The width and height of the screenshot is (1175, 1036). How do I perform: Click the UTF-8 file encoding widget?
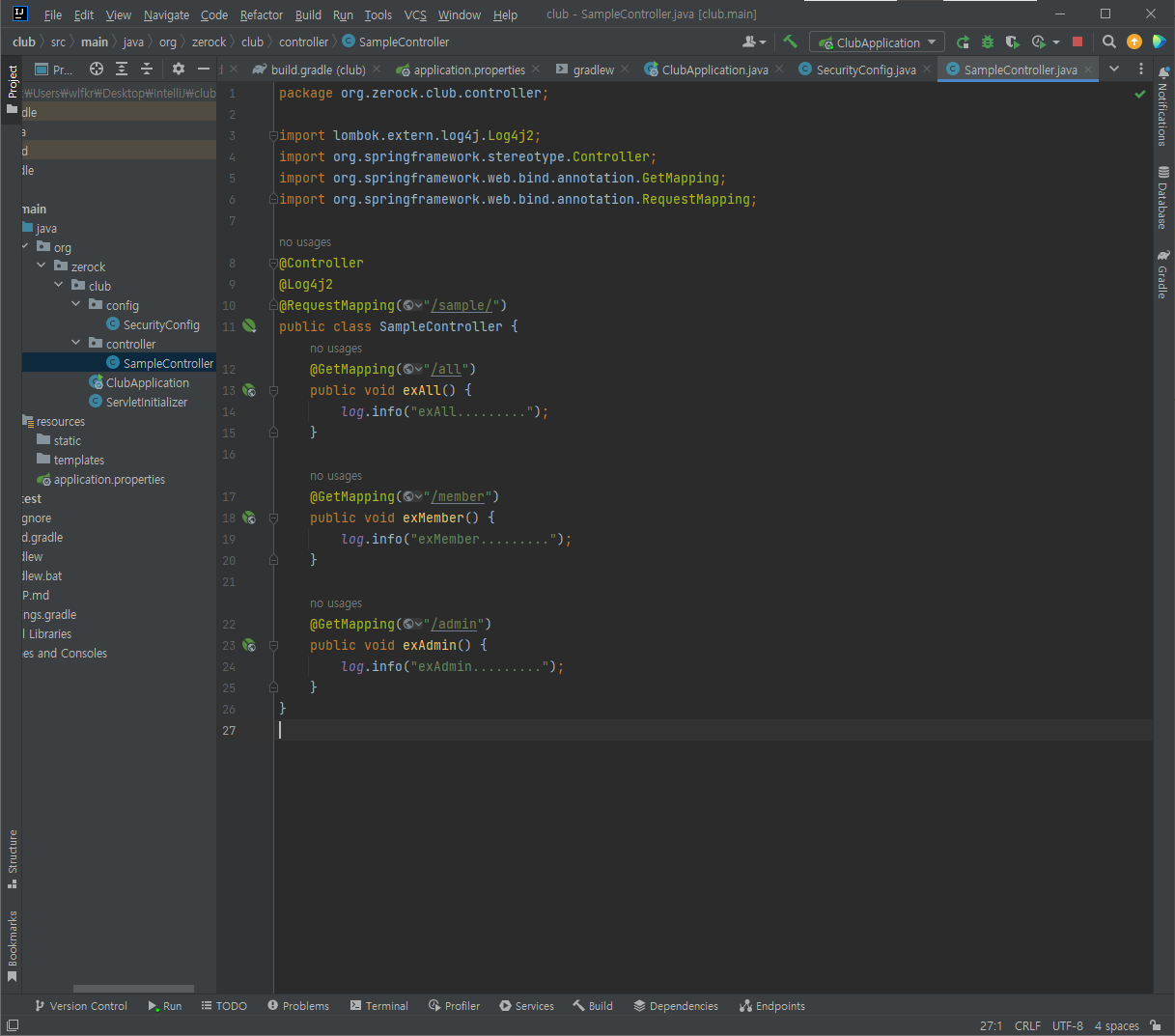click(1068, 1026)
